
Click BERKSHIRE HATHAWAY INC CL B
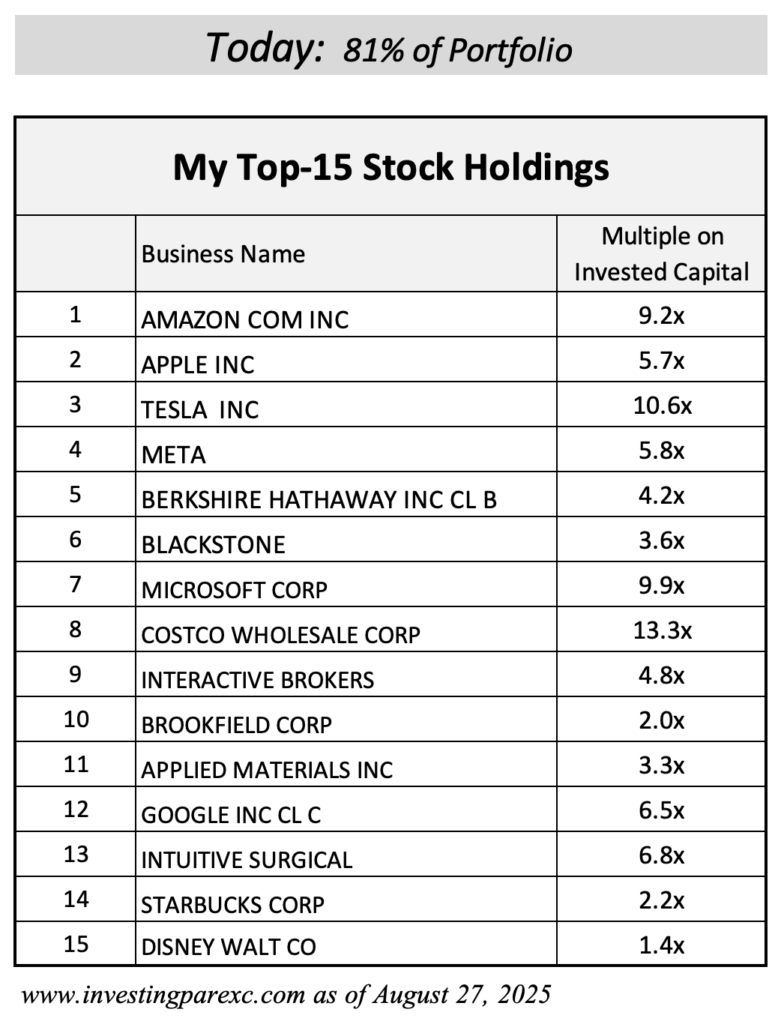[x=319, y=500]
